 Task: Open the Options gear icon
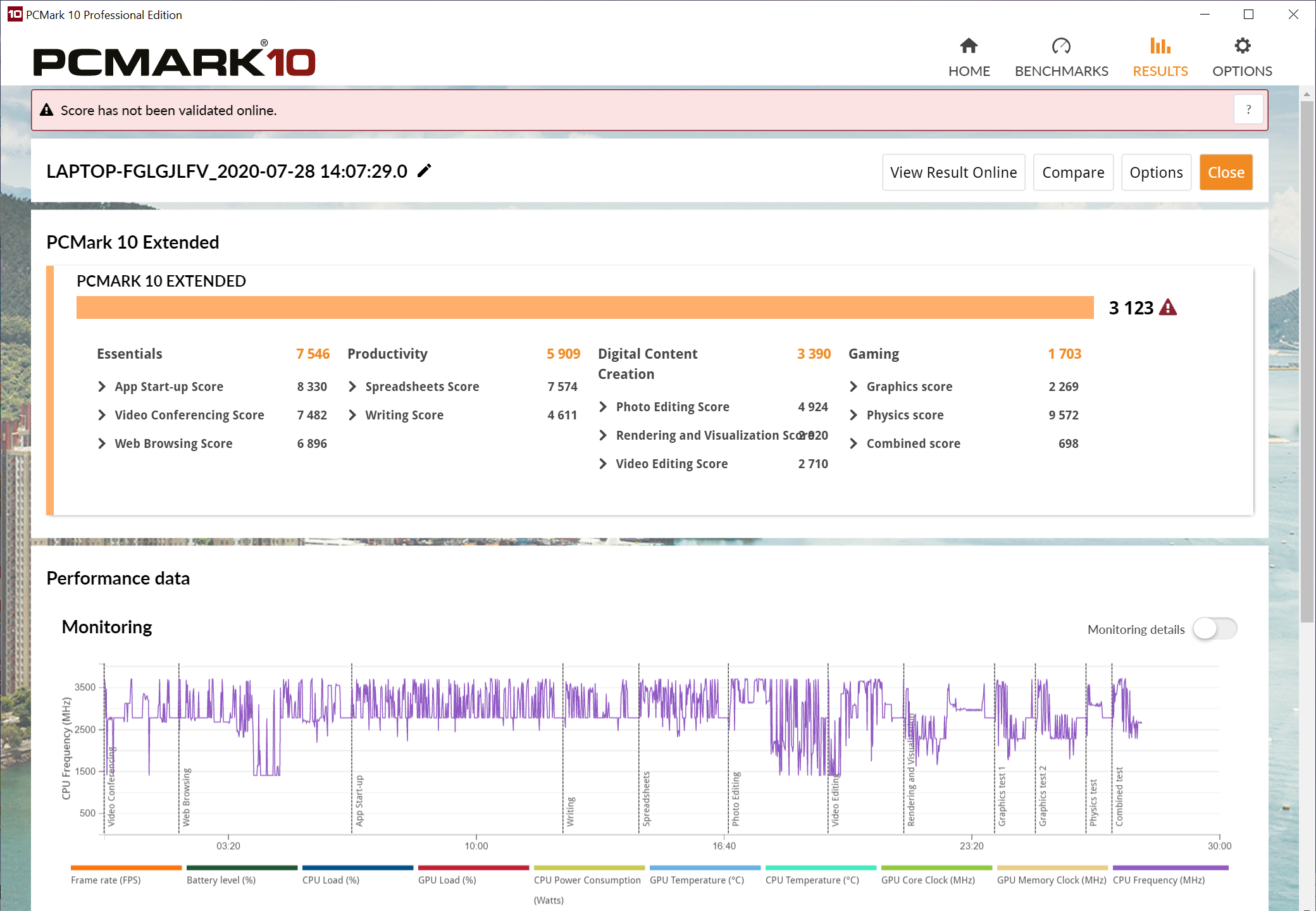(1242, 46)
